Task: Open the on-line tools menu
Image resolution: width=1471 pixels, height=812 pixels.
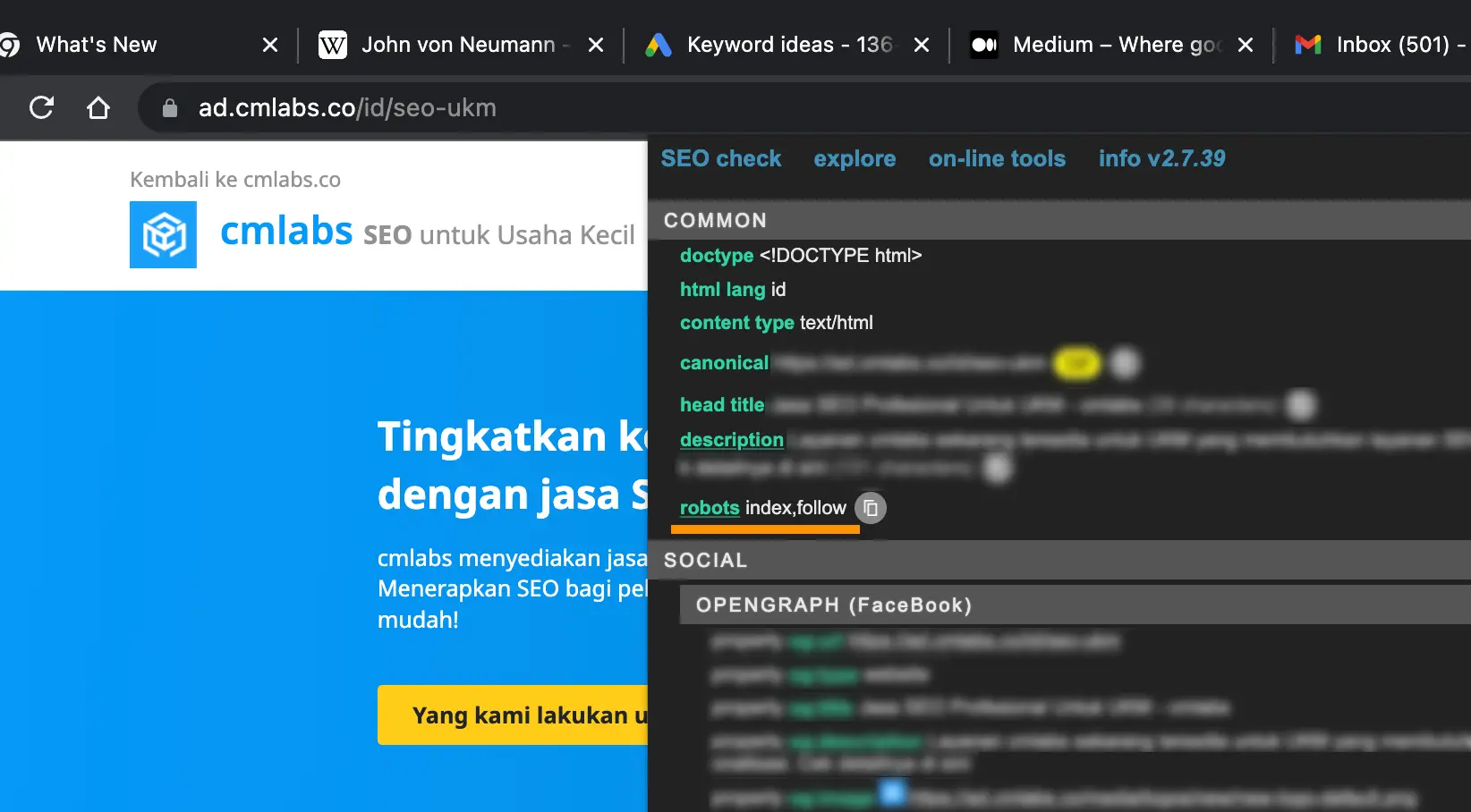Action: (x=997, y=158)
